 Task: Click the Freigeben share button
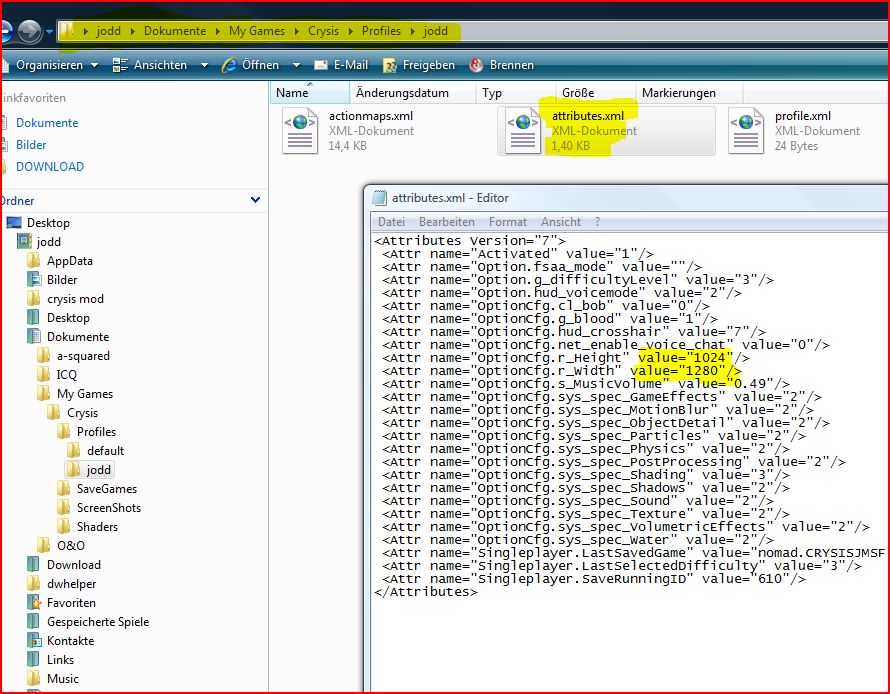[419, 65]
